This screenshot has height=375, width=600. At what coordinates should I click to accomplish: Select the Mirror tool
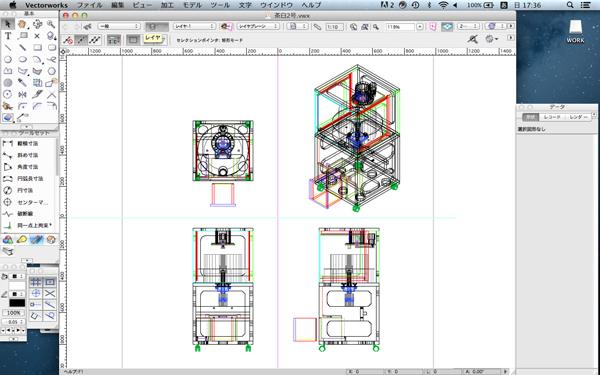click(22, 95)
